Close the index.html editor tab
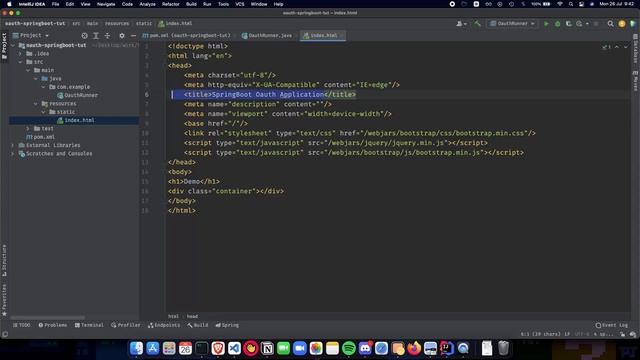 point(342,36)
